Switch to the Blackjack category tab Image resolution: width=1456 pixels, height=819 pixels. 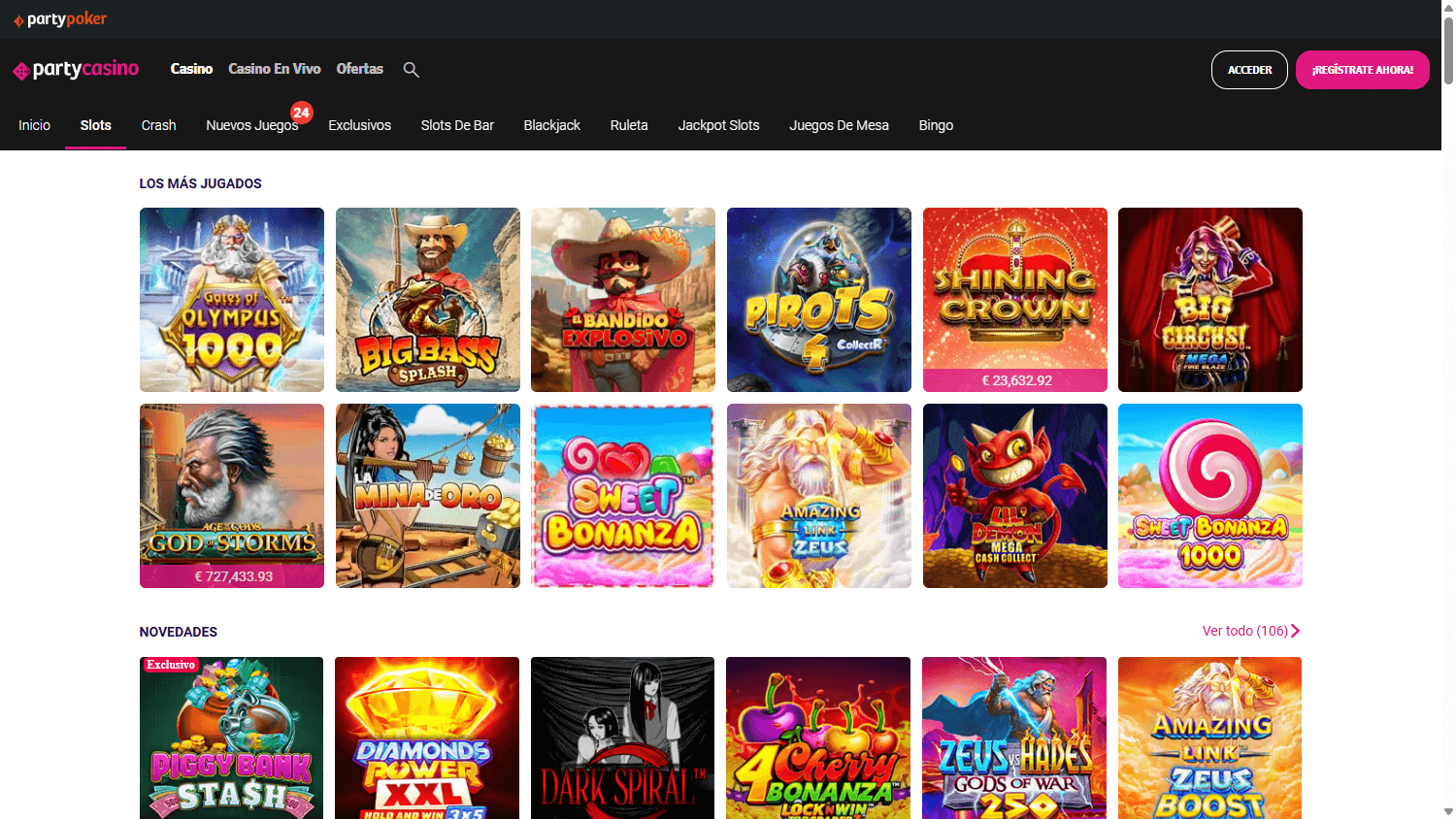coord(551,125)
